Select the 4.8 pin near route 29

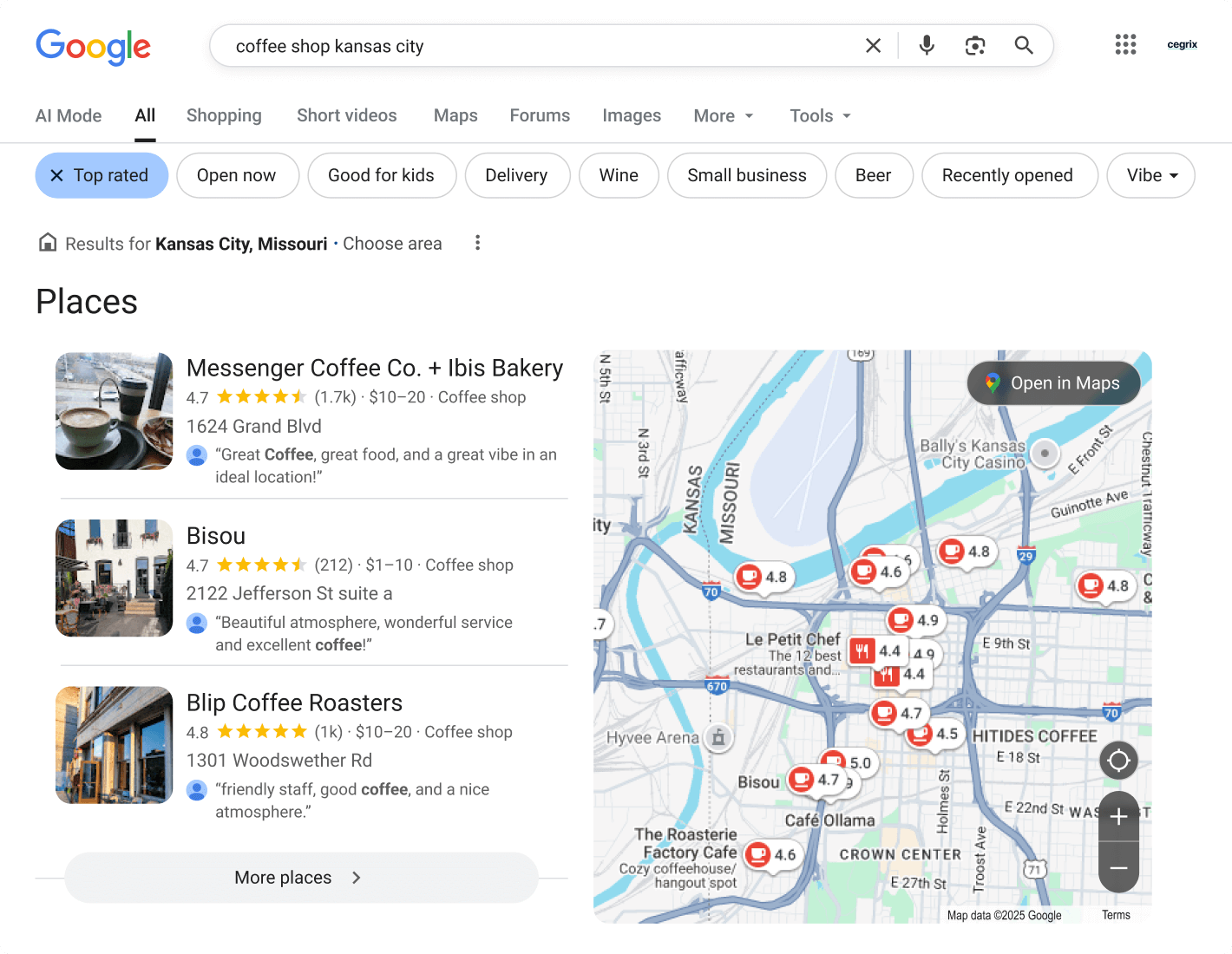pos(966,552)
